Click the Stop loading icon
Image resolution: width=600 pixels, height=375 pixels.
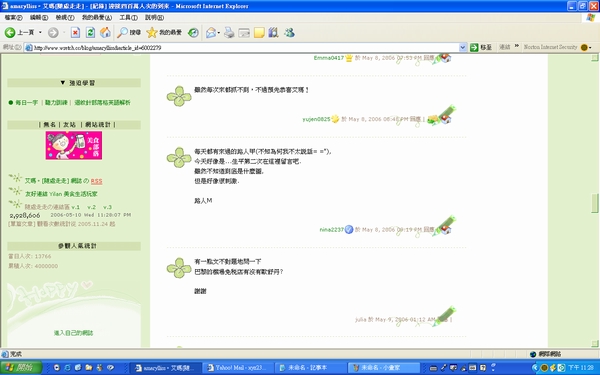pos(75,33)
